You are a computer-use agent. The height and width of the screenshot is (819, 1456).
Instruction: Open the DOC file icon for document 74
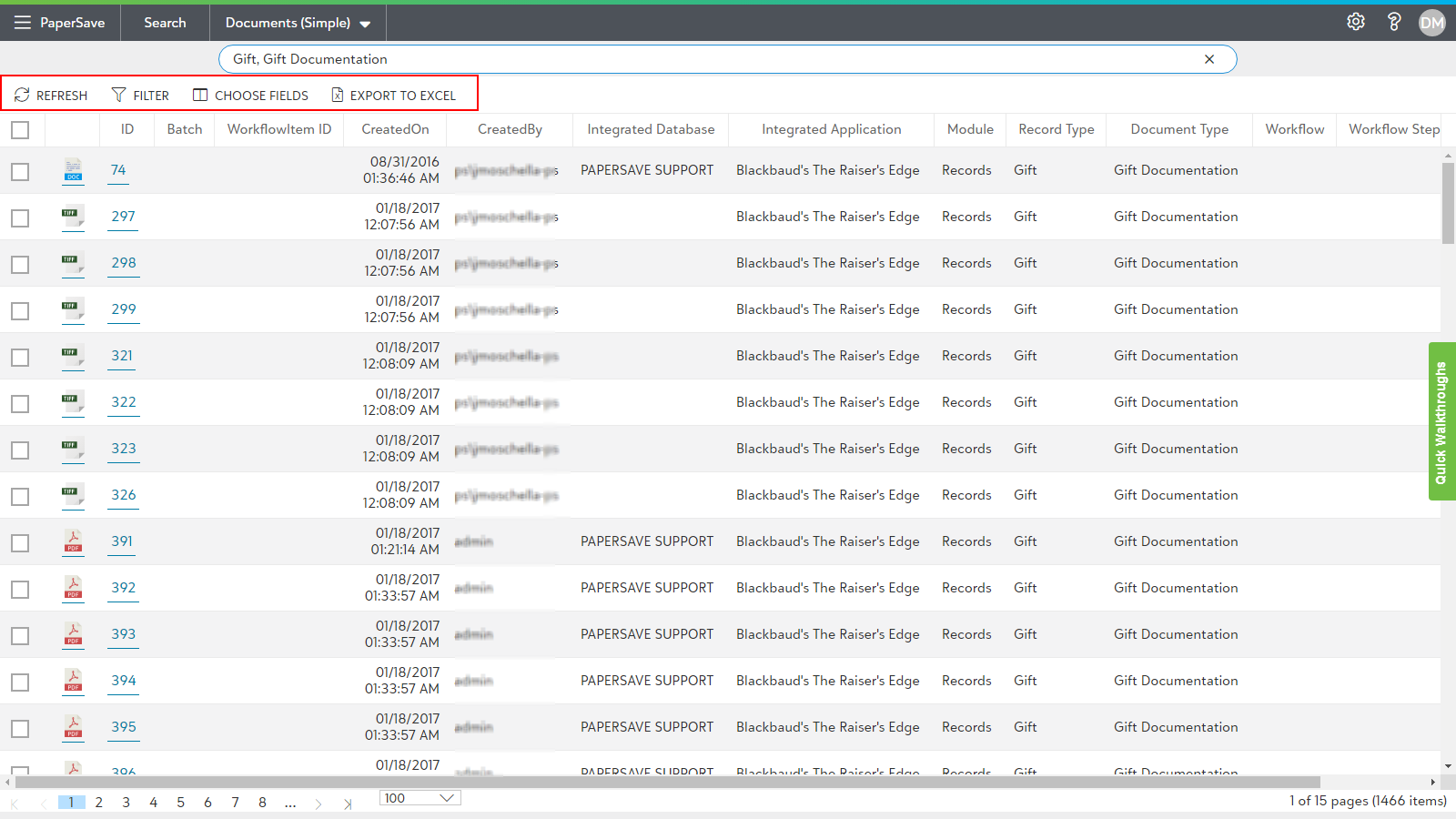73,170
